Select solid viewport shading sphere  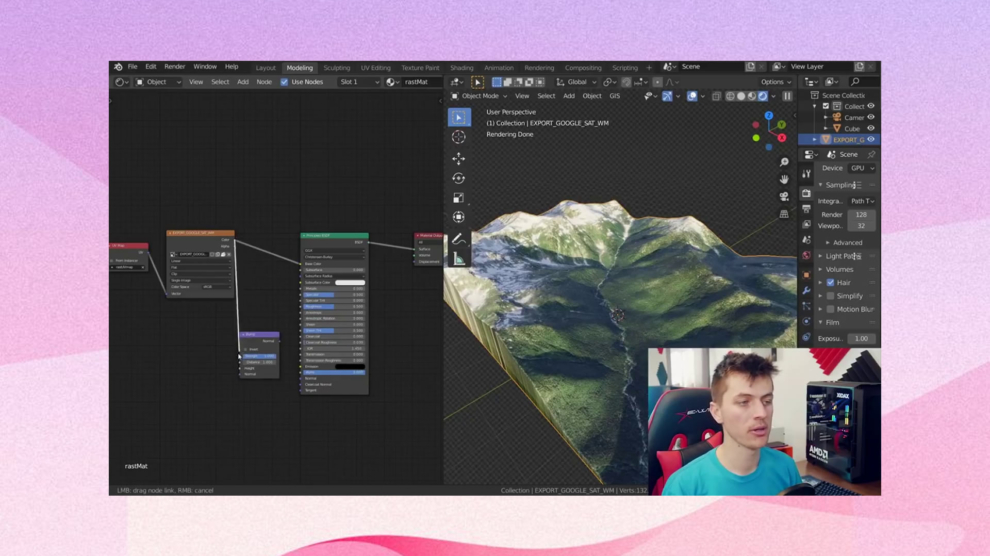pyautogui.click(x=741, y=97)
